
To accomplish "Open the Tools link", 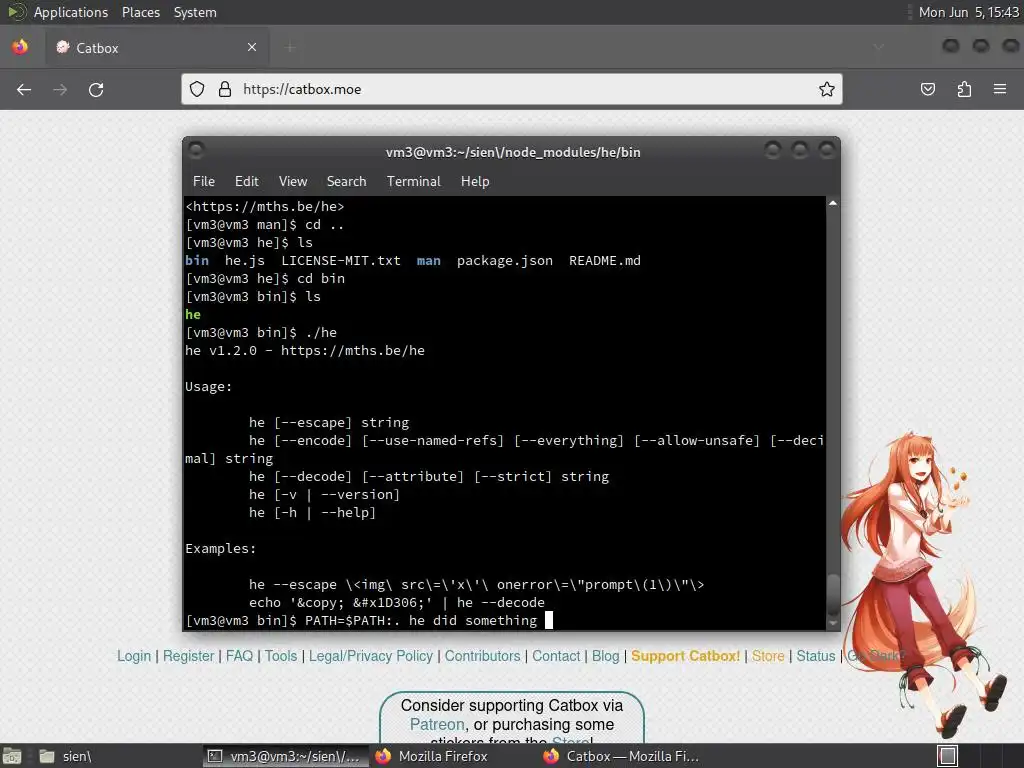I will coord(281,656).
